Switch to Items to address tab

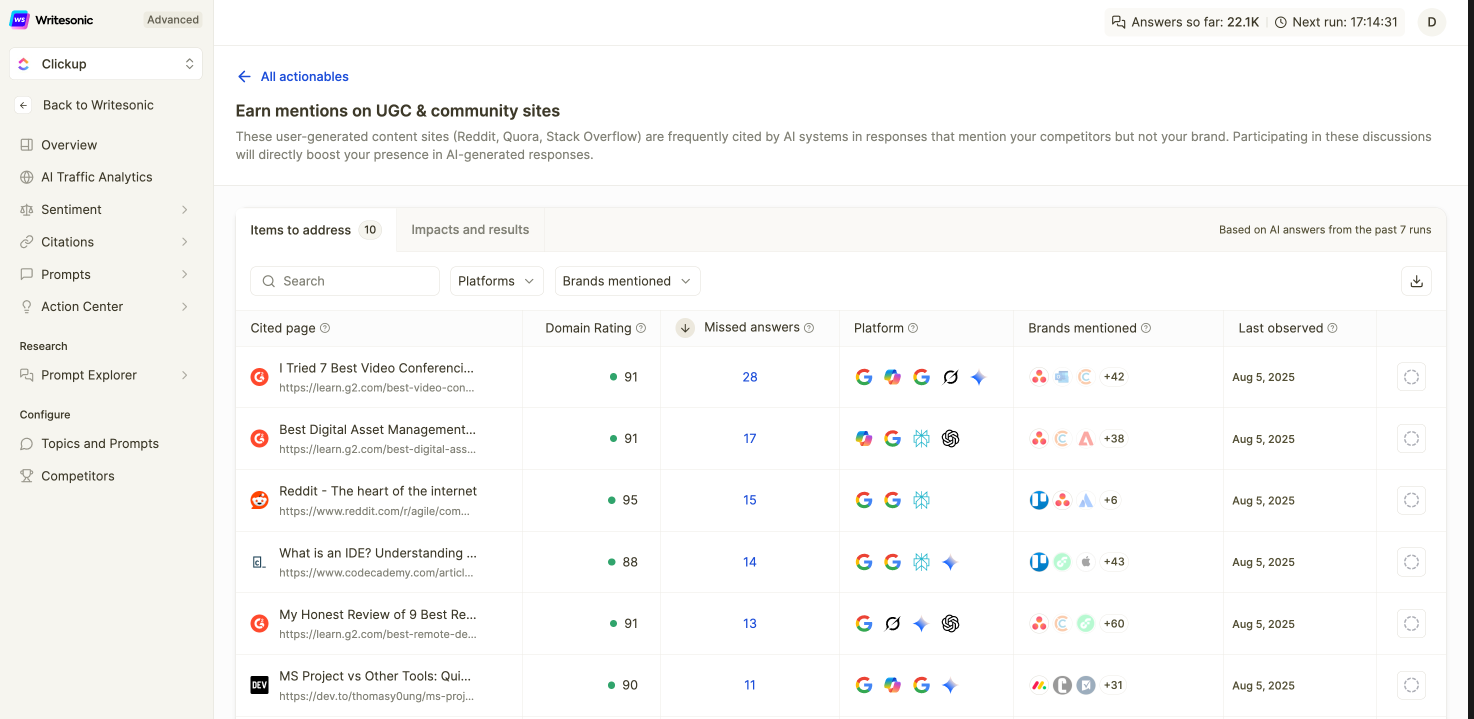coord(315,230)
